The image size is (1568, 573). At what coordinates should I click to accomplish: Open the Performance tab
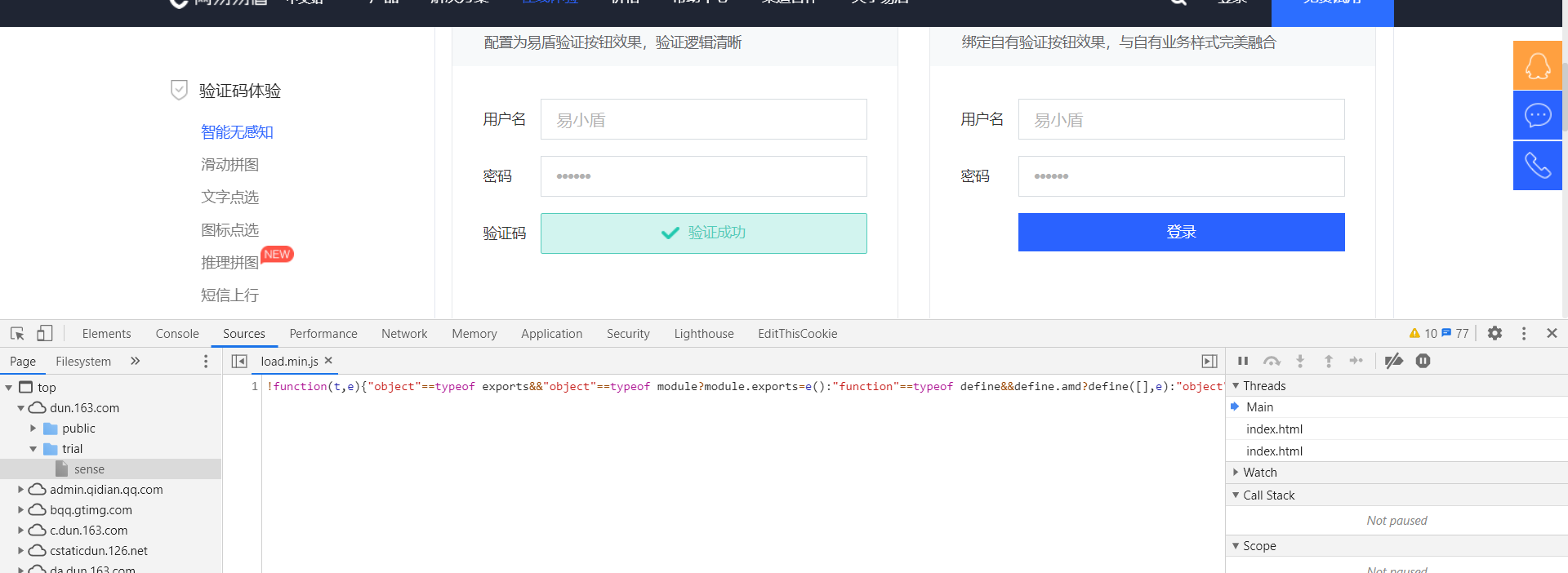point(323,334)
